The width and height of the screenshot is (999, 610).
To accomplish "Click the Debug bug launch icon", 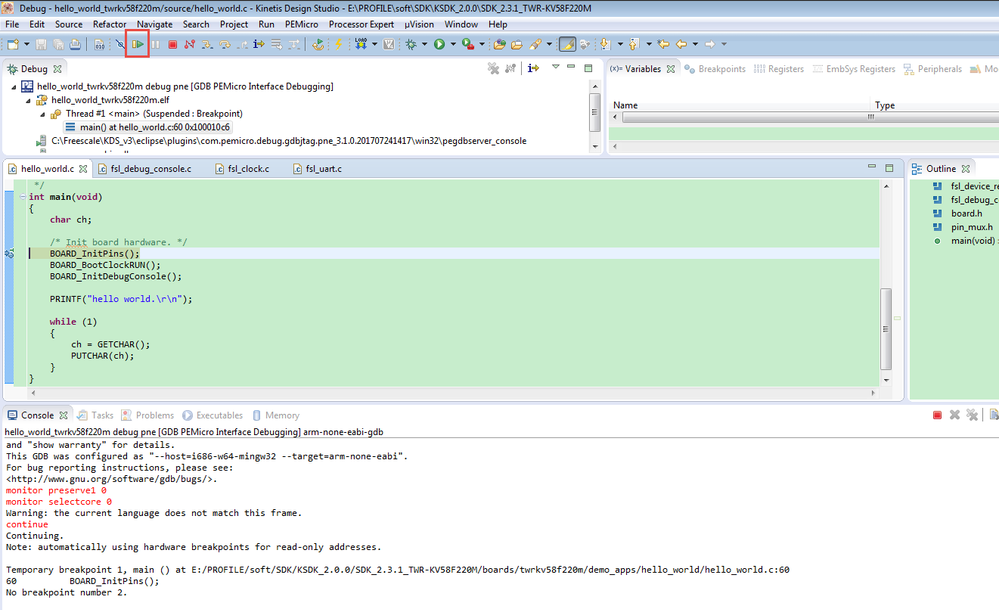I will tap(411, 44).
